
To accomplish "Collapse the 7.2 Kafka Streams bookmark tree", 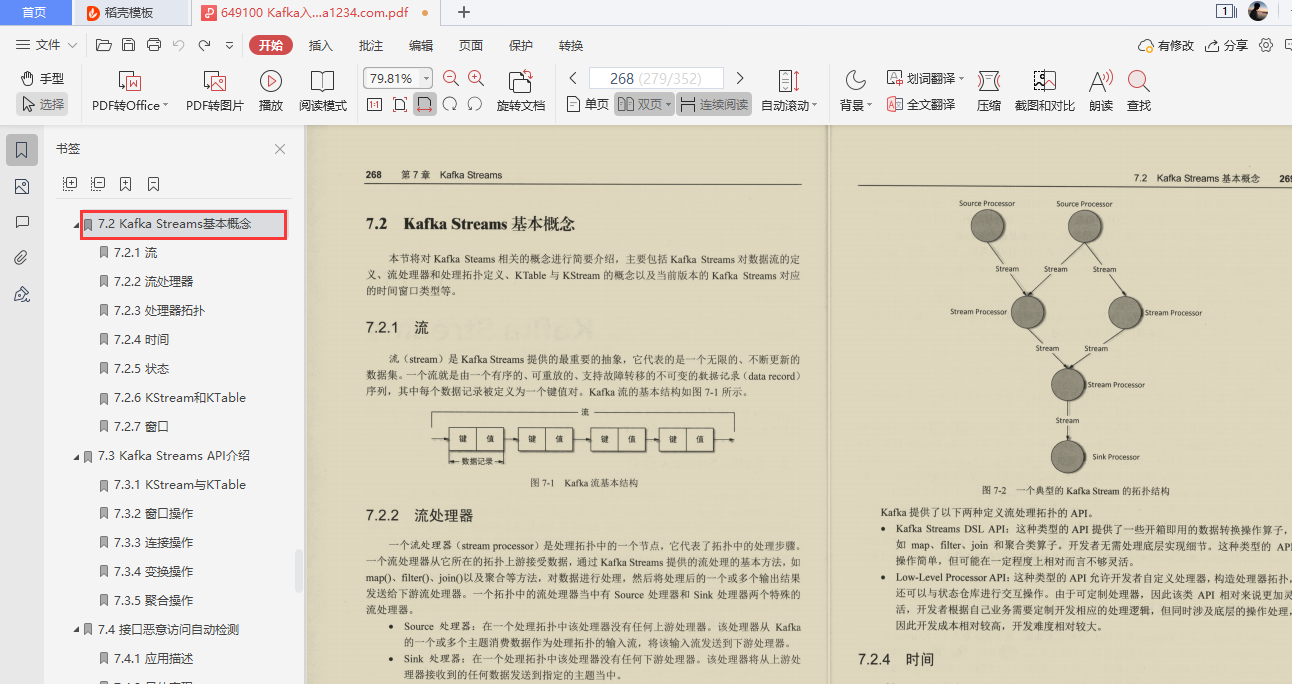I will coord(77,224).
